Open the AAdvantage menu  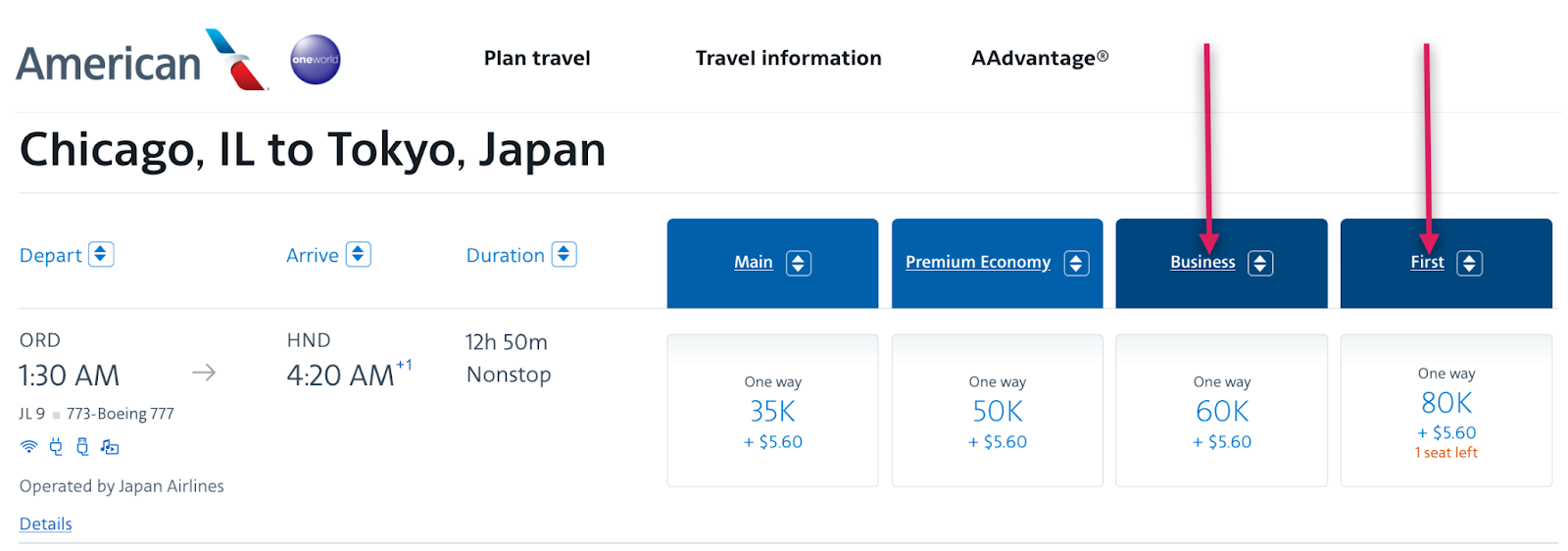[1039, 59]
